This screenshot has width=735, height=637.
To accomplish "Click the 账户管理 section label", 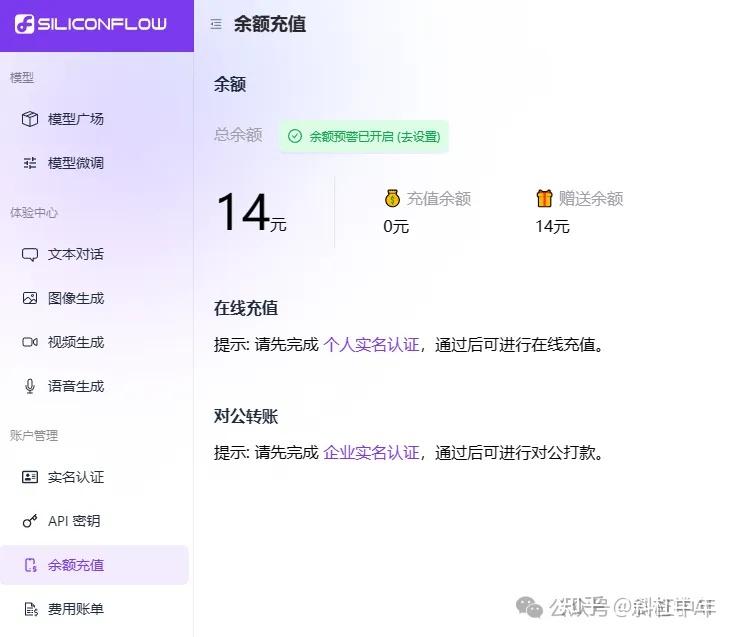I will pyautogui.click(x=34, y=435).
